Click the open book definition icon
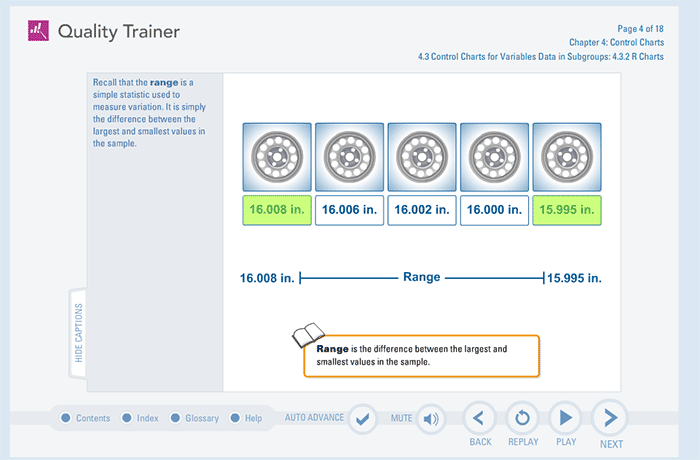Viewport: 700px width, 460px height. click(x=308, y=335)
